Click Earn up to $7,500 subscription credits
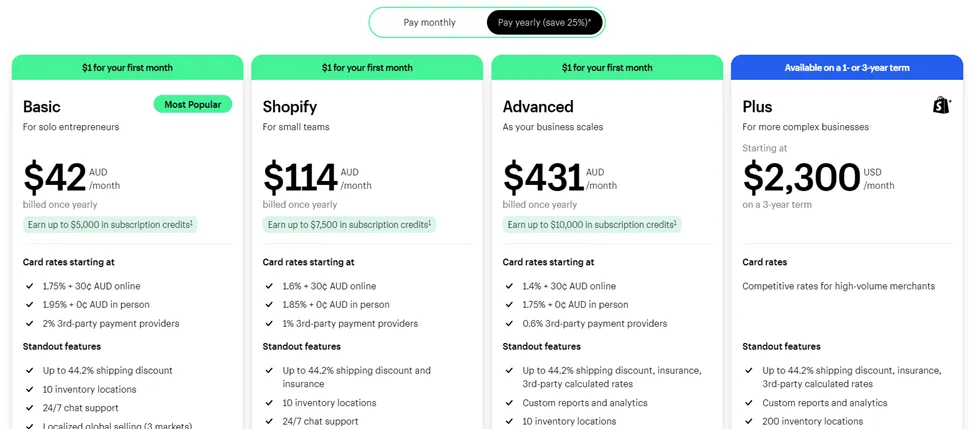 [350, 225]
